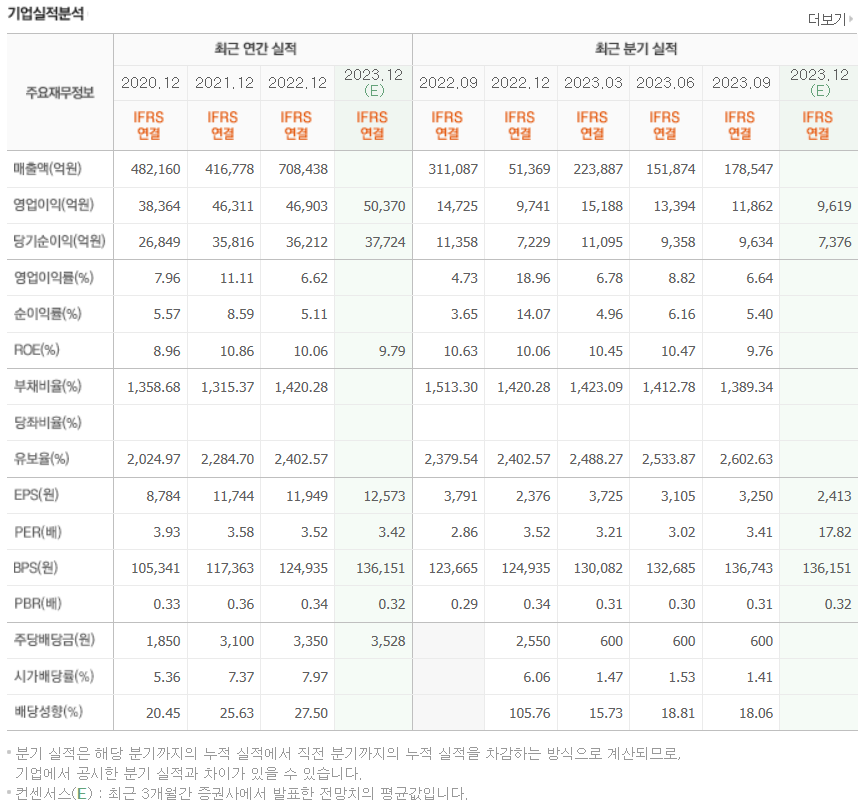Screen dimensions: 861x810
Task: Click the net margin value 14.07
Action: [x=533, y=315]
